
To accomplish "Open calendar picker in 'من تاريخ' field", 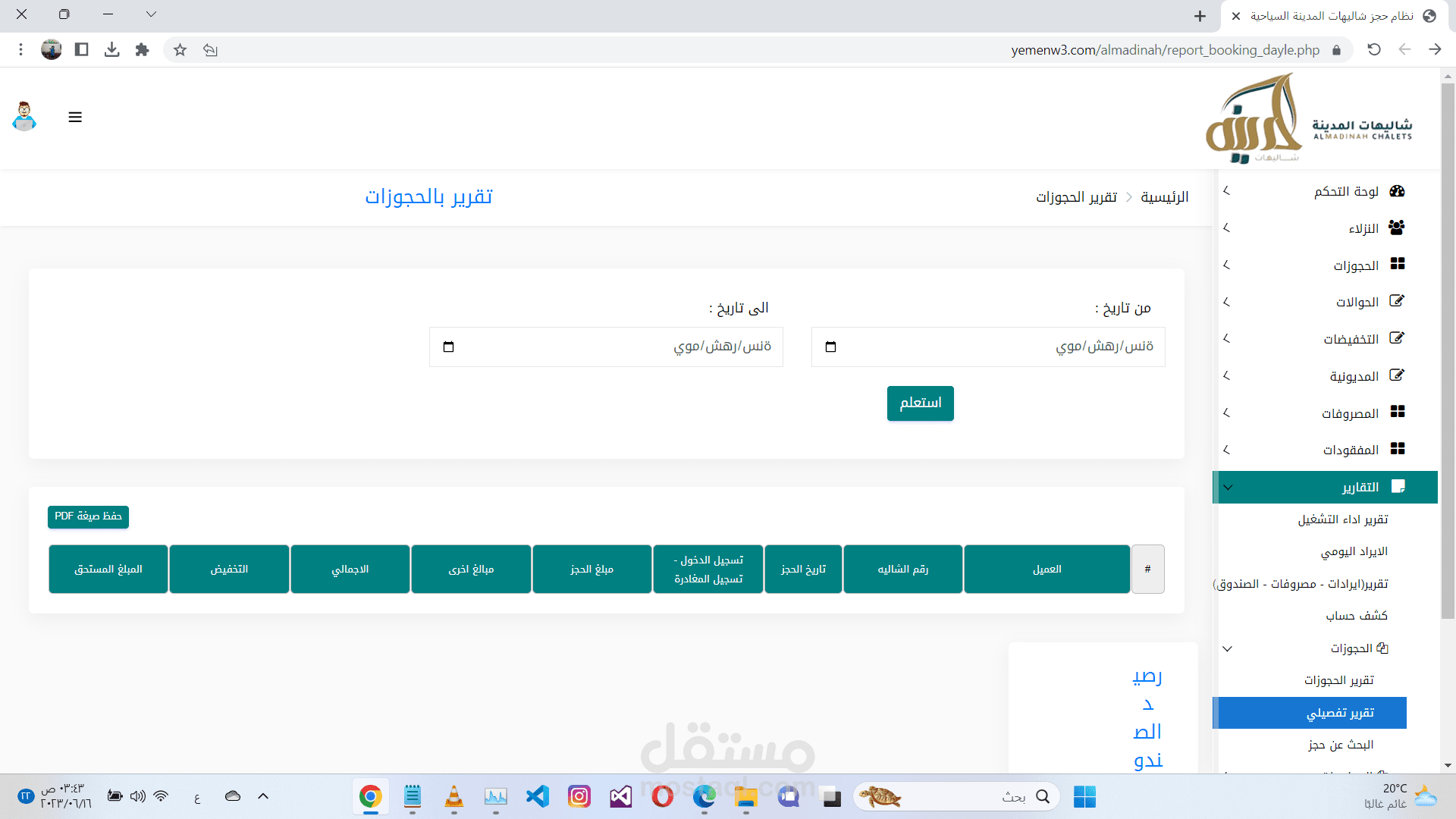I will 831,347.
